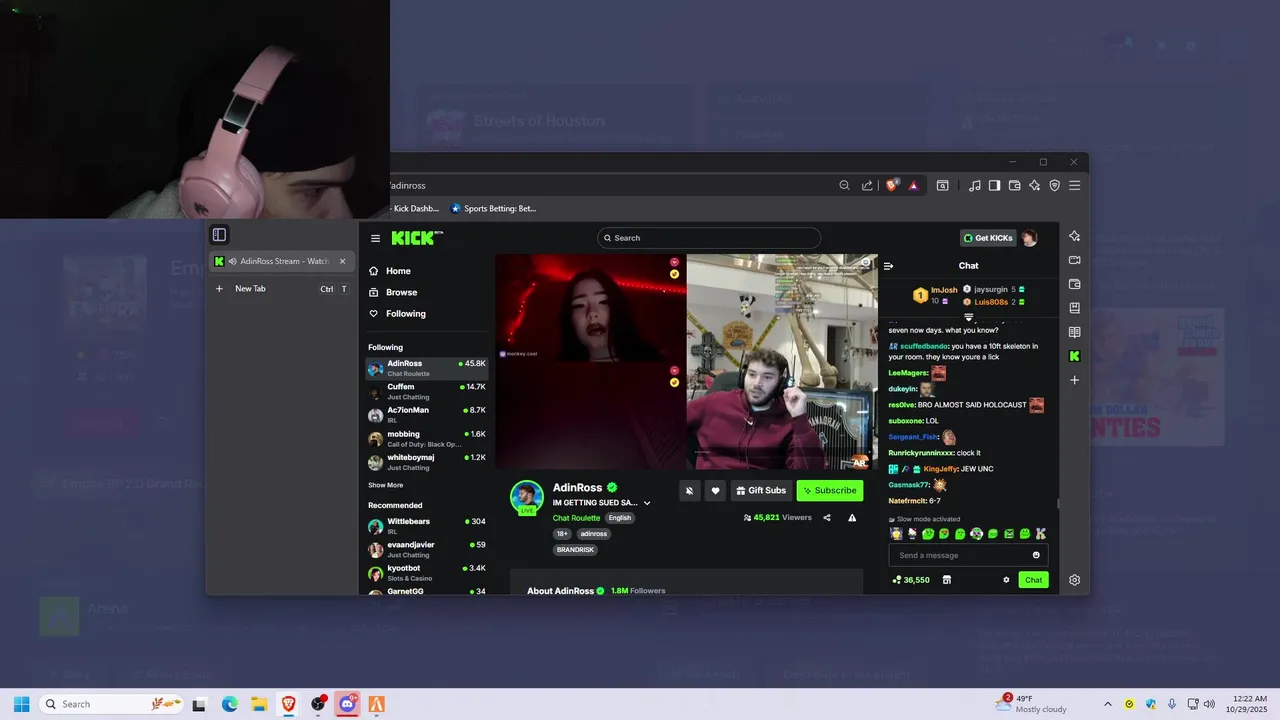This screenshot has height=720, width=1280.
Task: Open Brave Talk camera icon in sidebar
Action: [x=1074, y=260]
